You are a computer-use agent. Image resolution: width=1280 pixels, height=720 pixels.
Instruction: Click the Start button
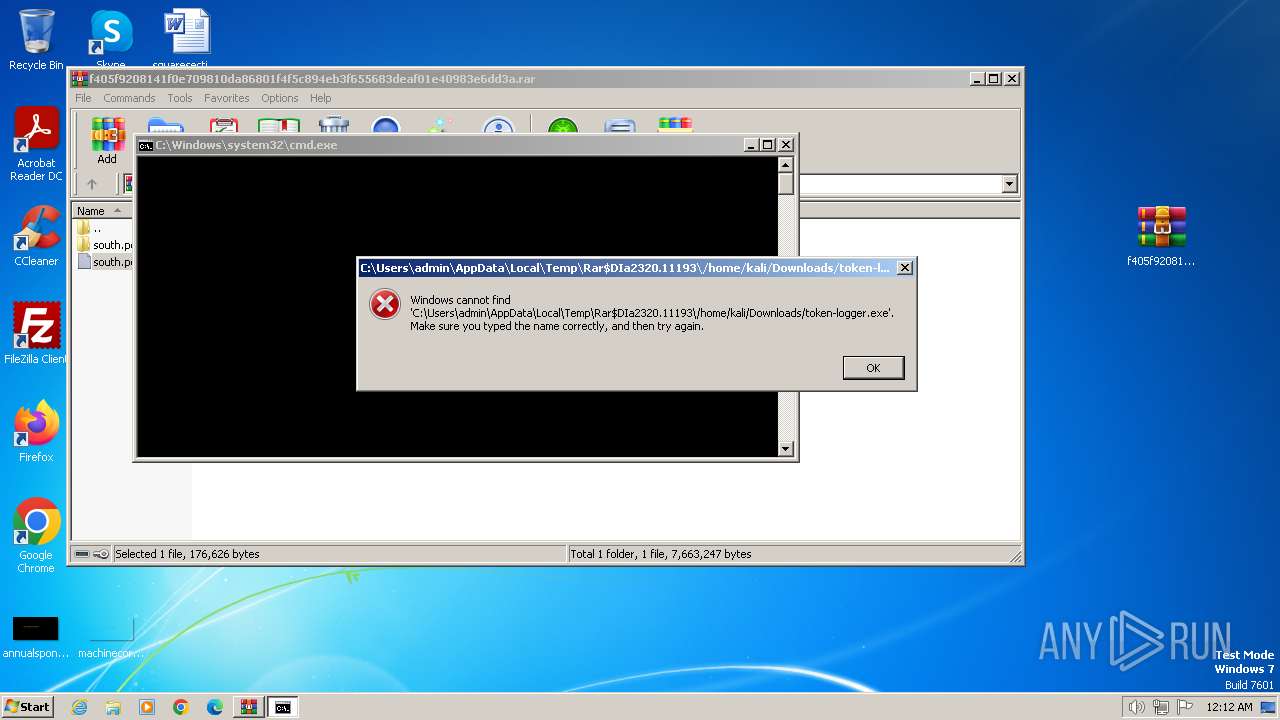[x=27, y=707]
